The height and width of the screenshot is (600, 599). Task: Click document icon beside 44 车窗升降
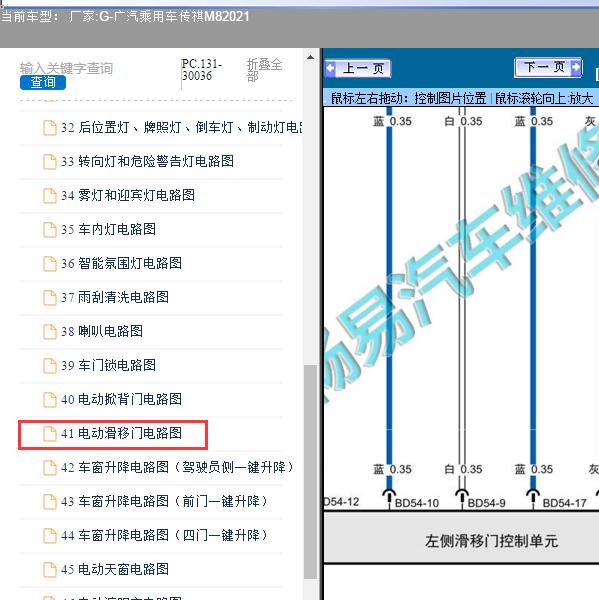[50, 536]
